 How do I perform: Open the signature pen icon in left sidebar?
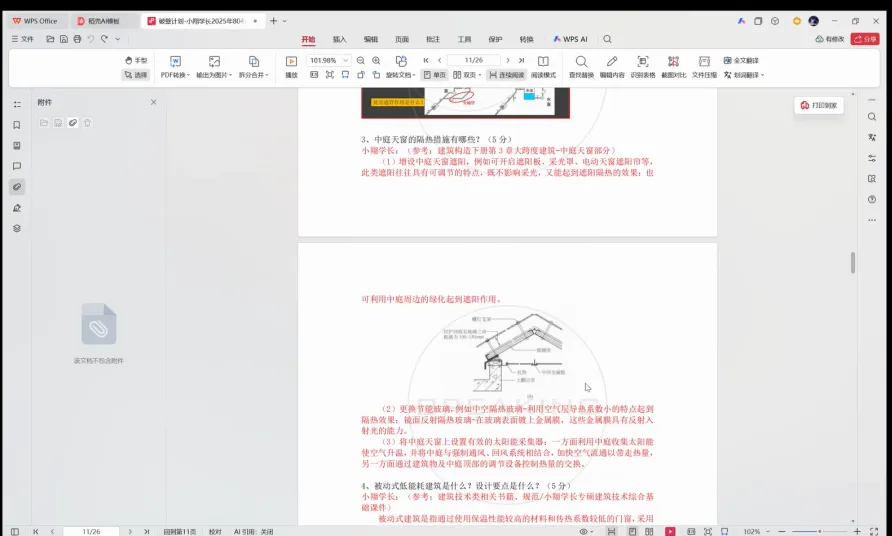[17, 208]
